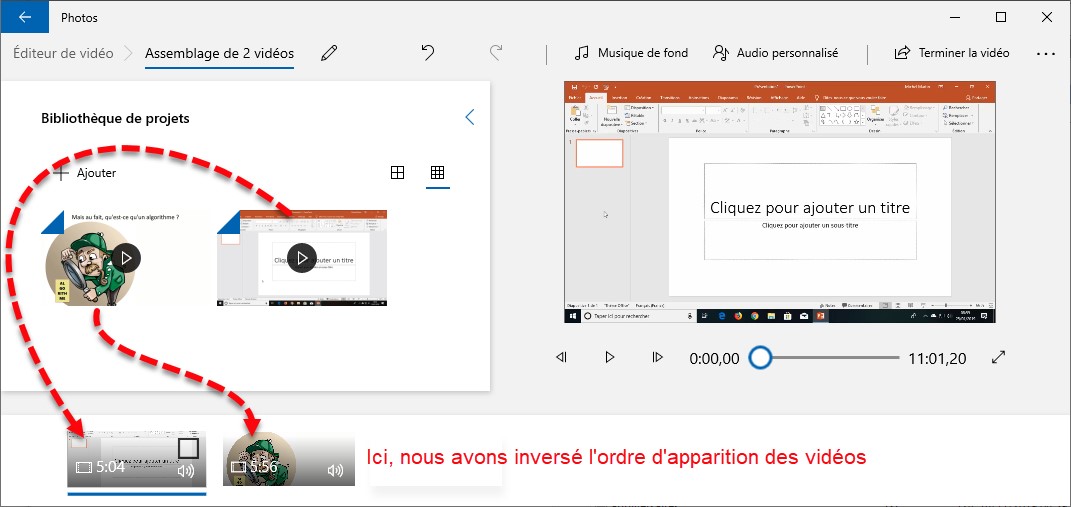Play the PowerPoint recording library thumbnail

301,257
